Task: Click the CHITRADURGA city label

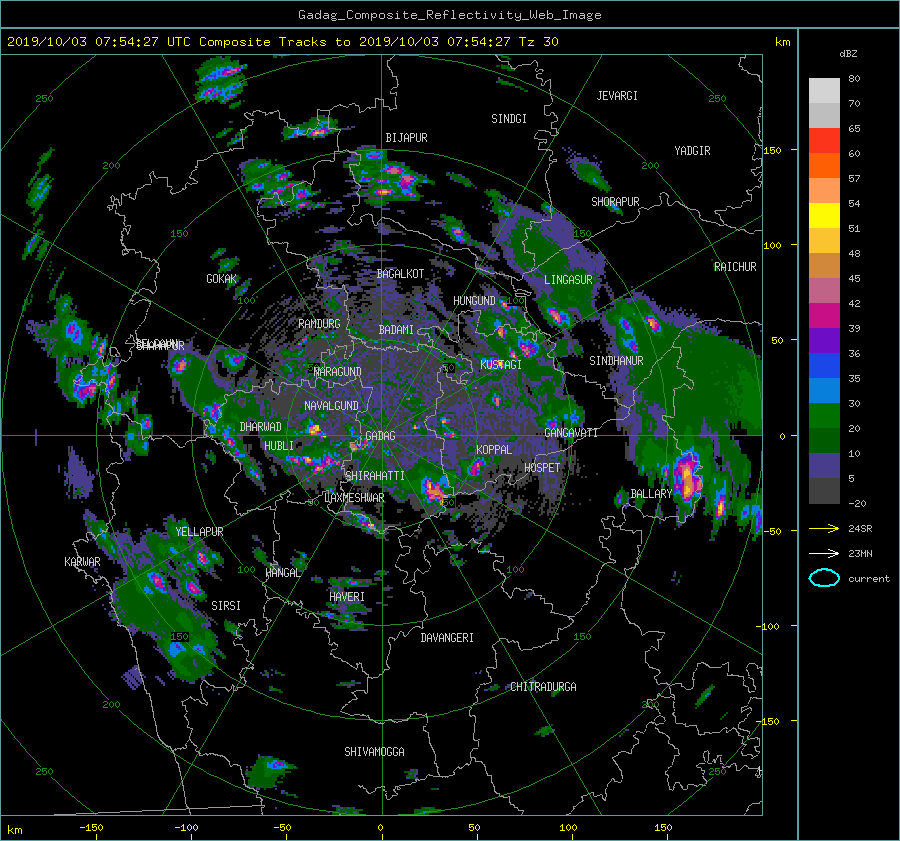Action: point(544,687)
